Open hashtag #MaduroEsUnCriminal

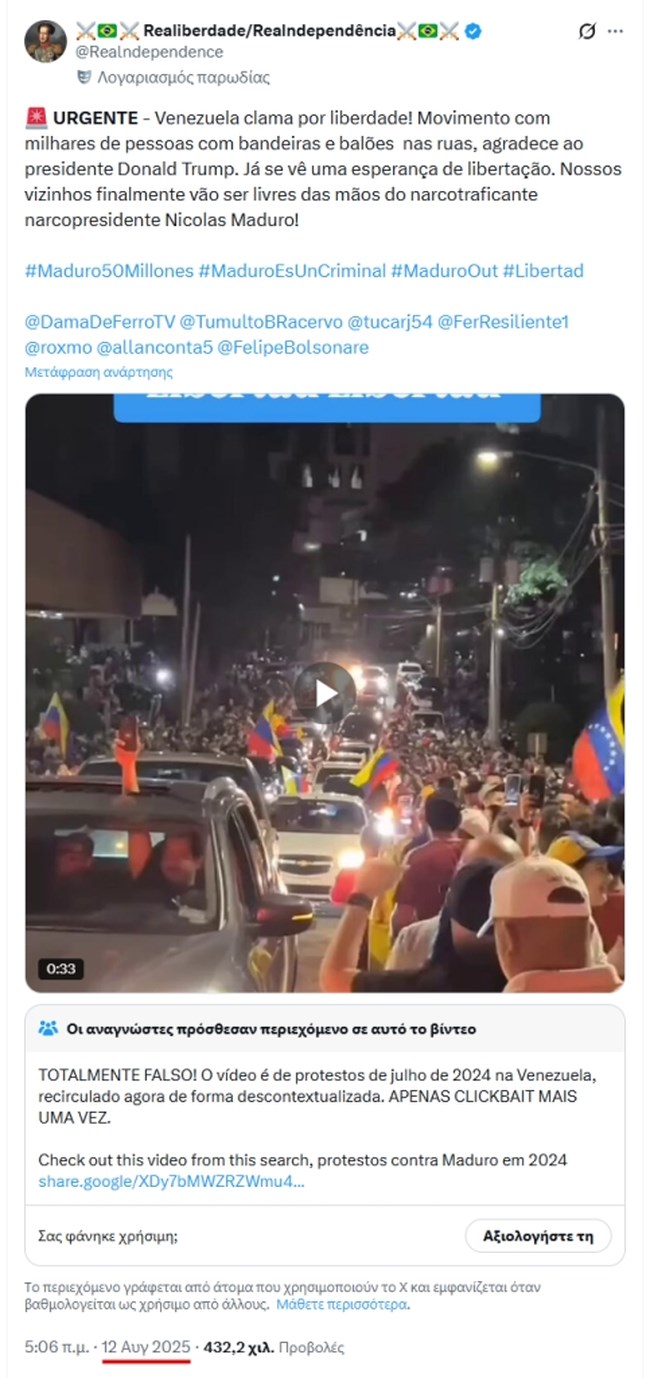(x=292, y=271)
